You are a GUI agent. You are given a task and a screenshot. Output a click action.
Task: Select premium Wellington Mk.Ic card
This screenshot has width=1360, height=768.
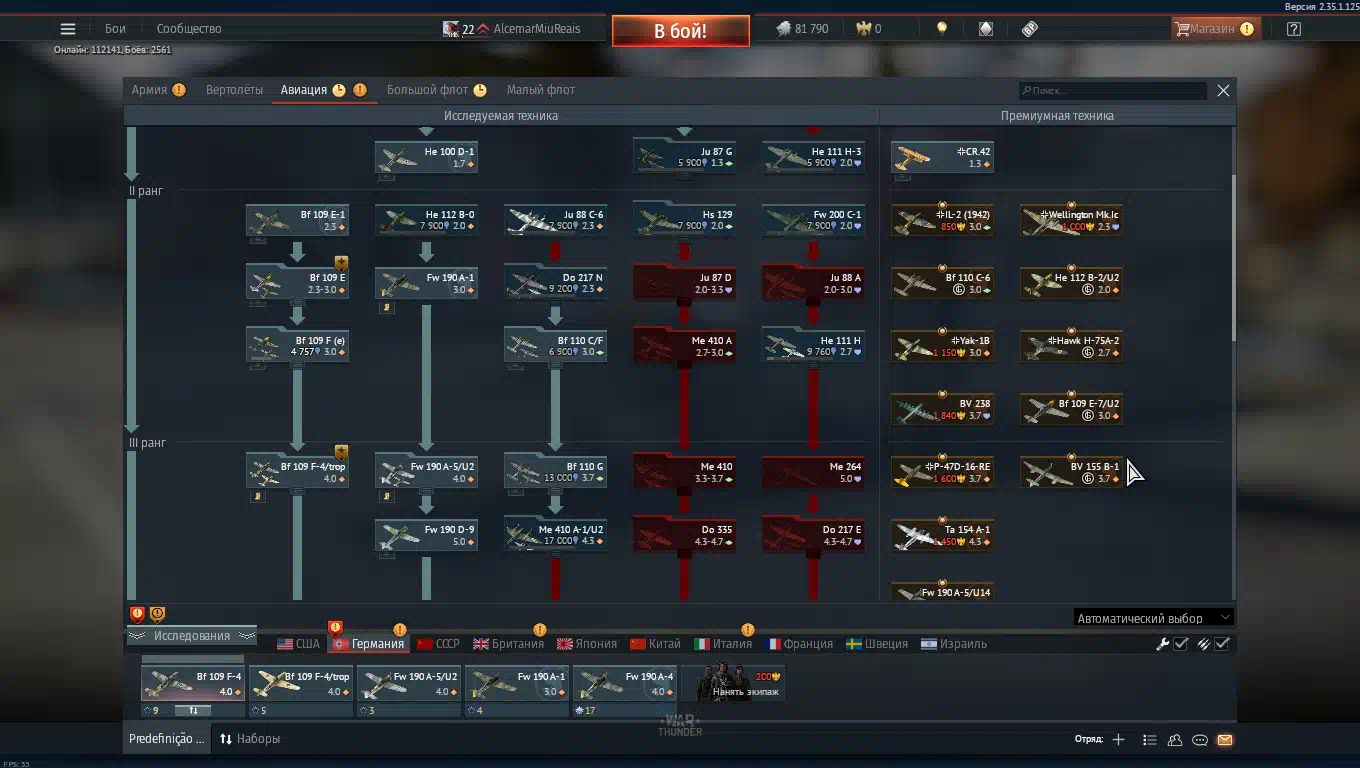coord(1071,220)
